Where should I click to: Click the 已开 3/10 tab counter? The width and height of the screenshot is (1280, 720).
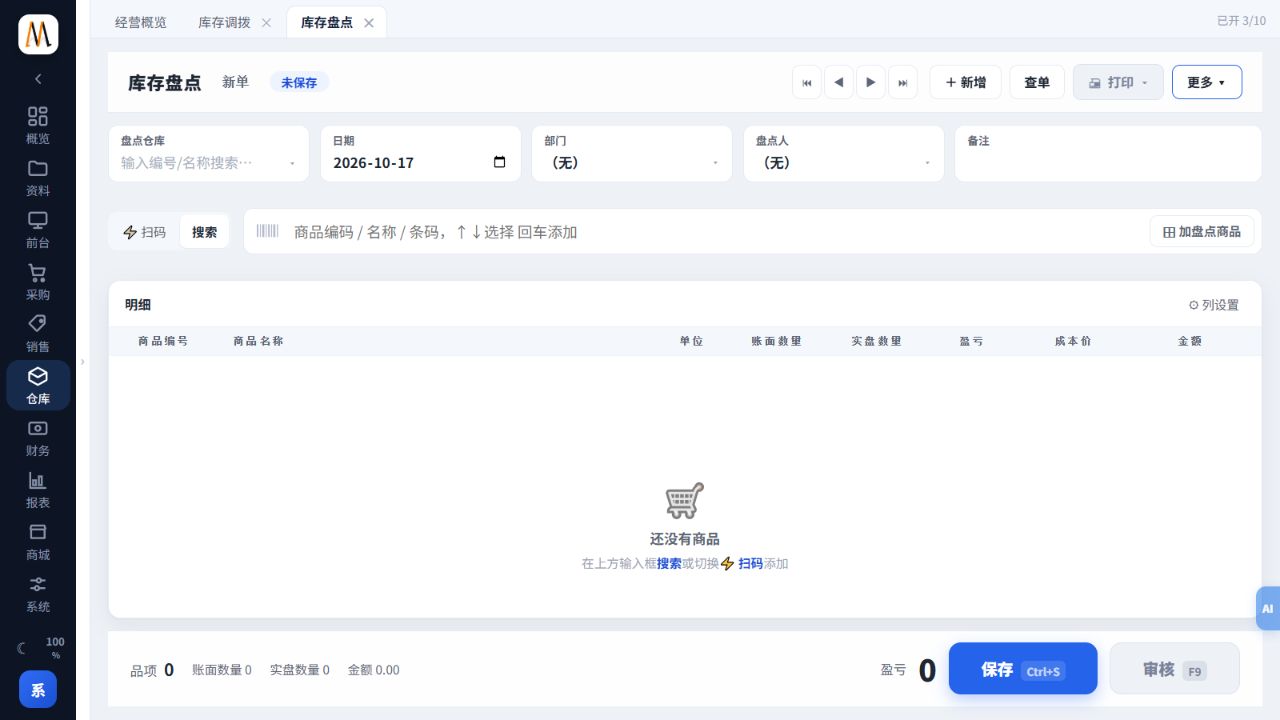tap(1241, 21)
